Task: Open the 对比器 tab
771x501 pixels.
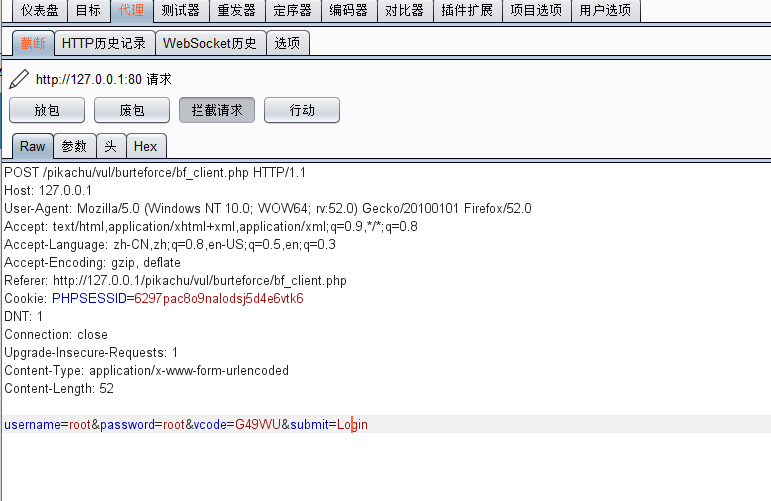Action: [x=405, y=10]
